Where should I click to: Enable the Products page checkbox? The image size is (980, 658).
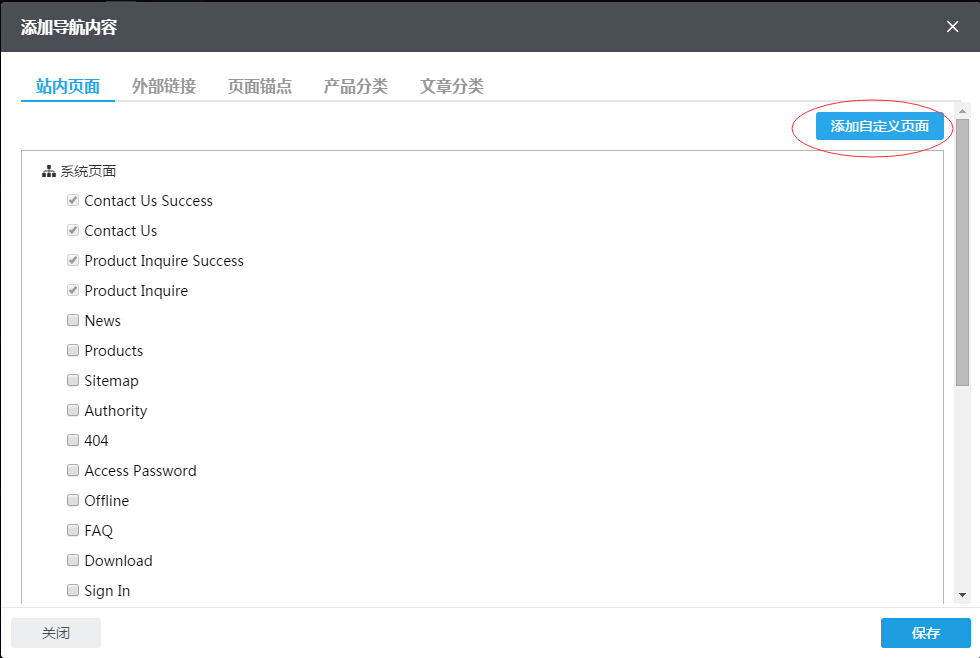(73, 351)
